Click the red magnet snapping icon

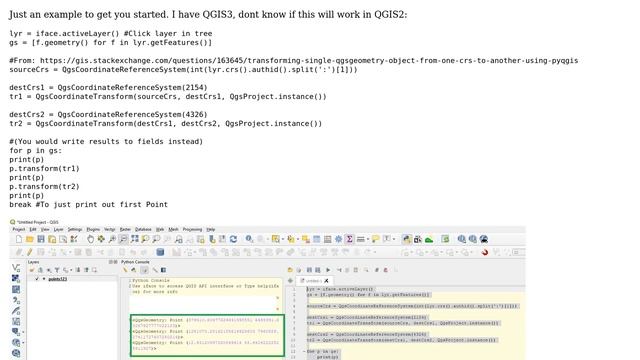tap(484, 252)
